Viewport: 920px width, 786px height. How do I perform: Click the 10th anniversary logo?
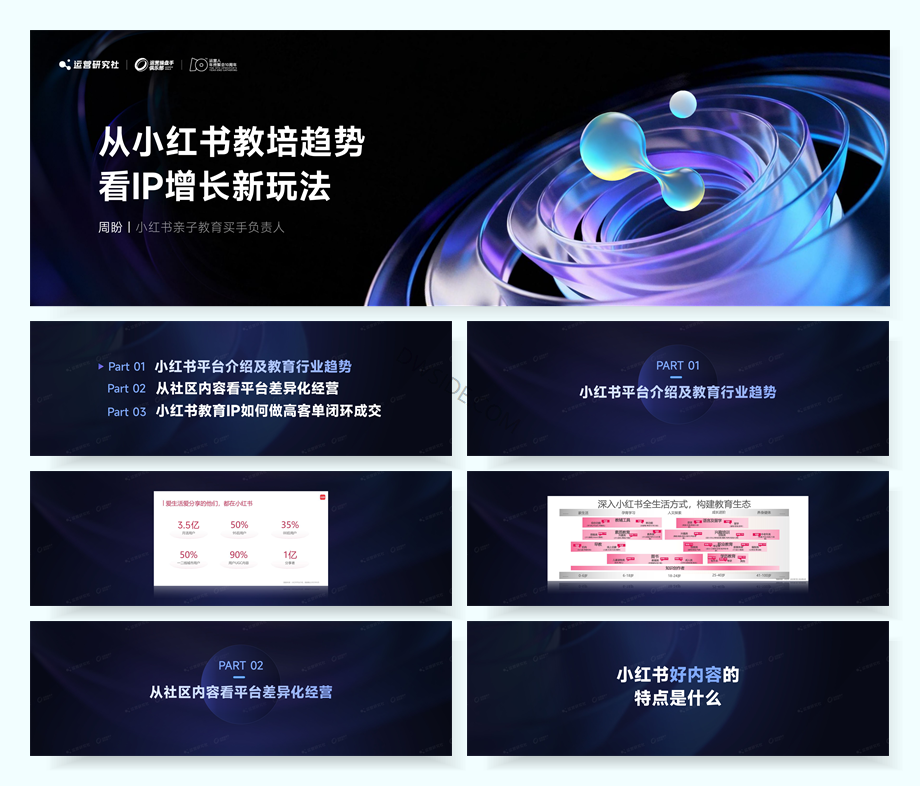click(213, 65)
